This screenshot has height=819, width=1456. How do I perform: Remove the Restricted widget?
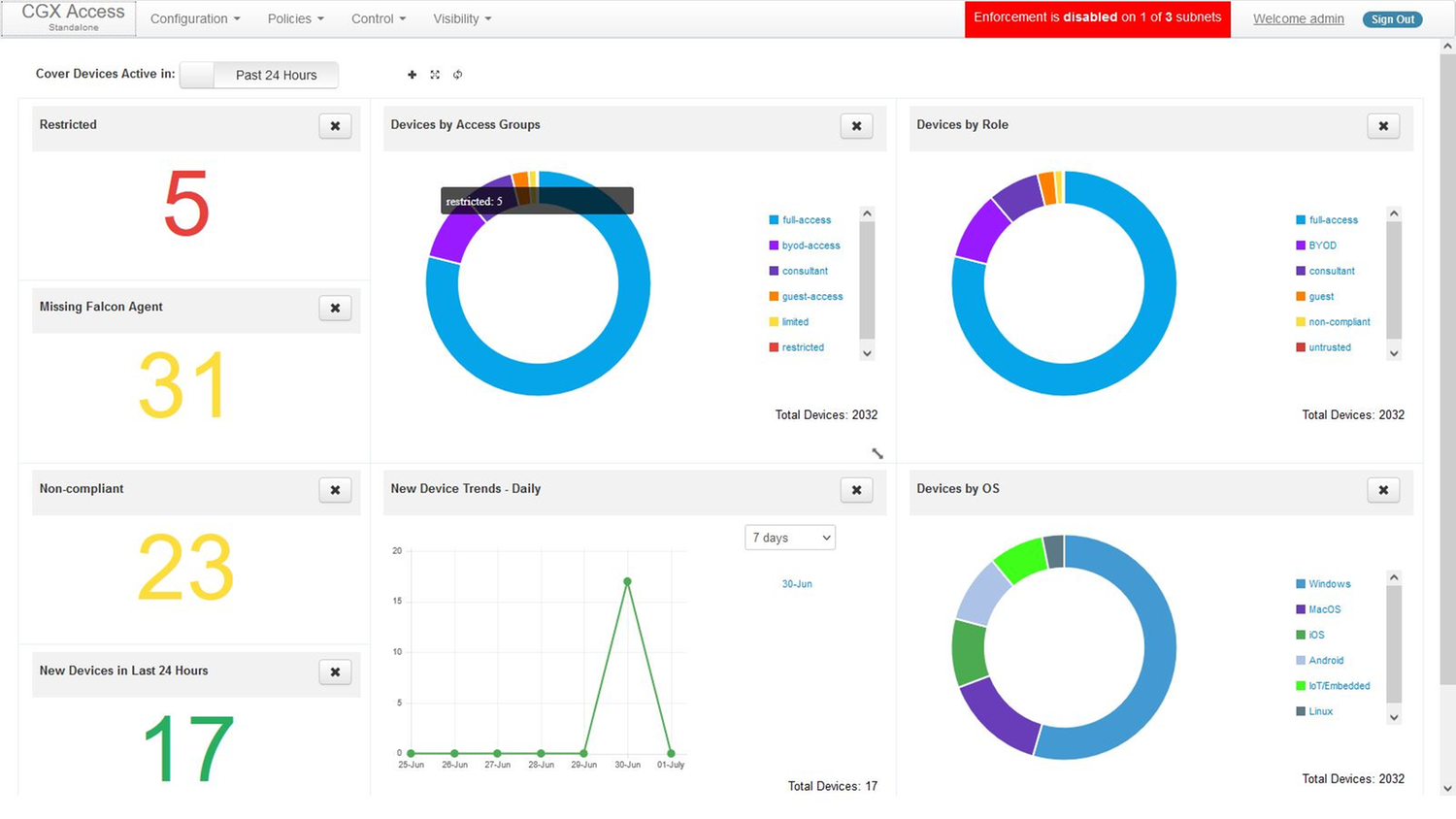pyautogui.click(x=335, y=126)
